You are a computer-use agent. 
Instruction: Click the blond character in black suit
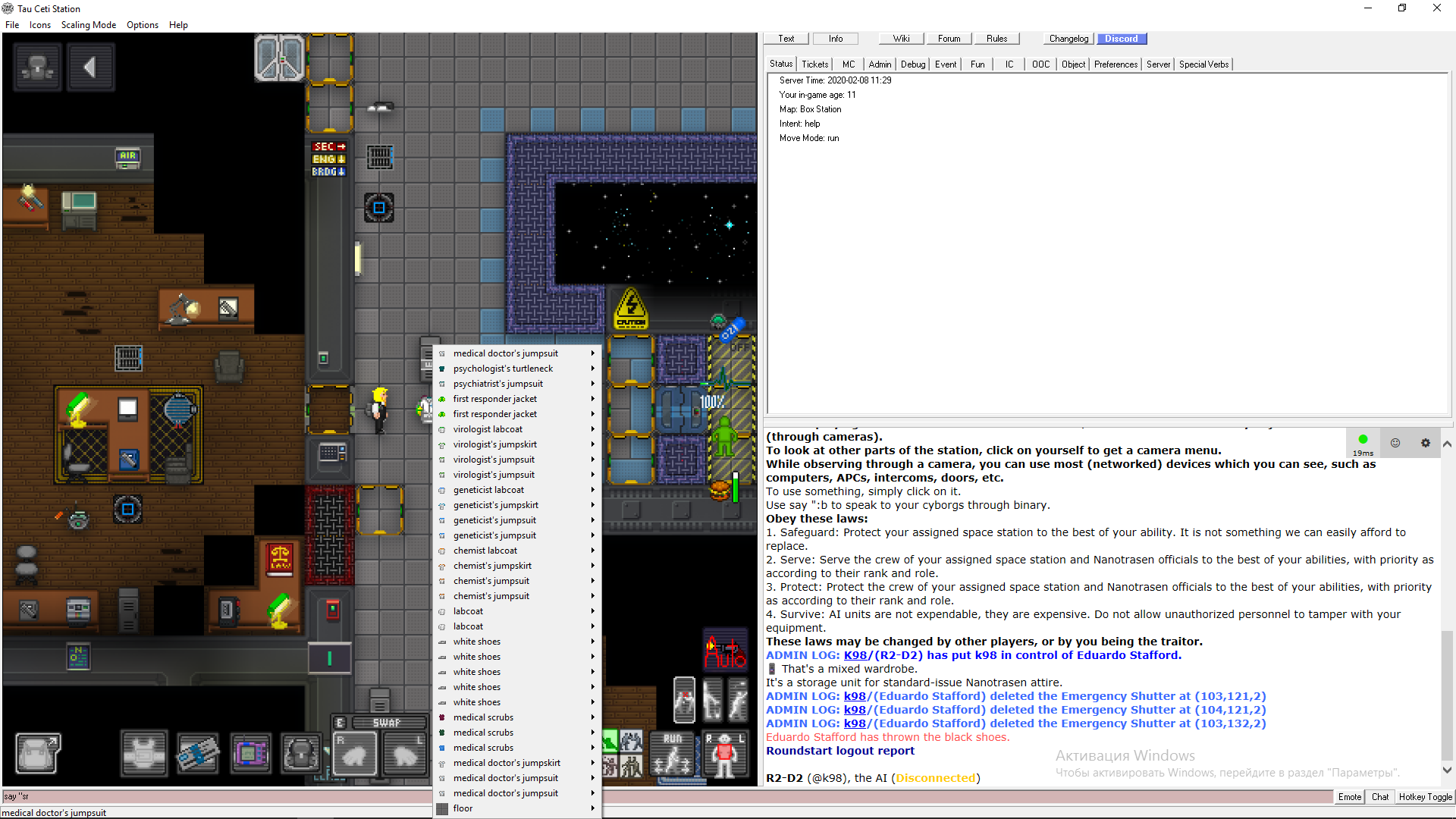pos(380,409)
